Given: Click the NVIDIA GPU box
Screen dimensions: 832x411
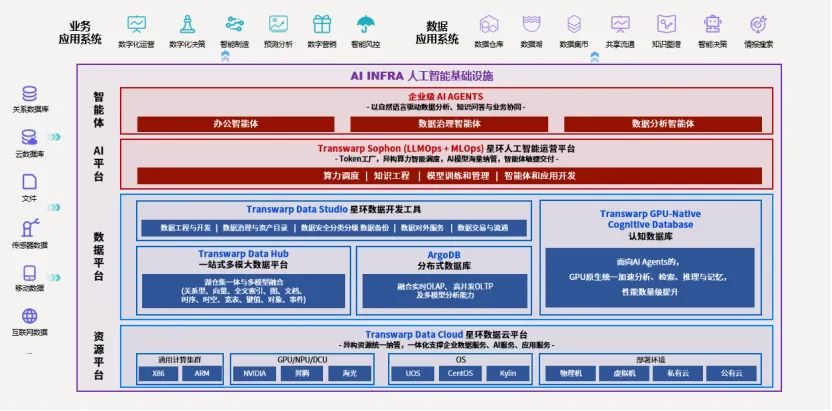Looking at the screenshot, I should click(254, 373).
